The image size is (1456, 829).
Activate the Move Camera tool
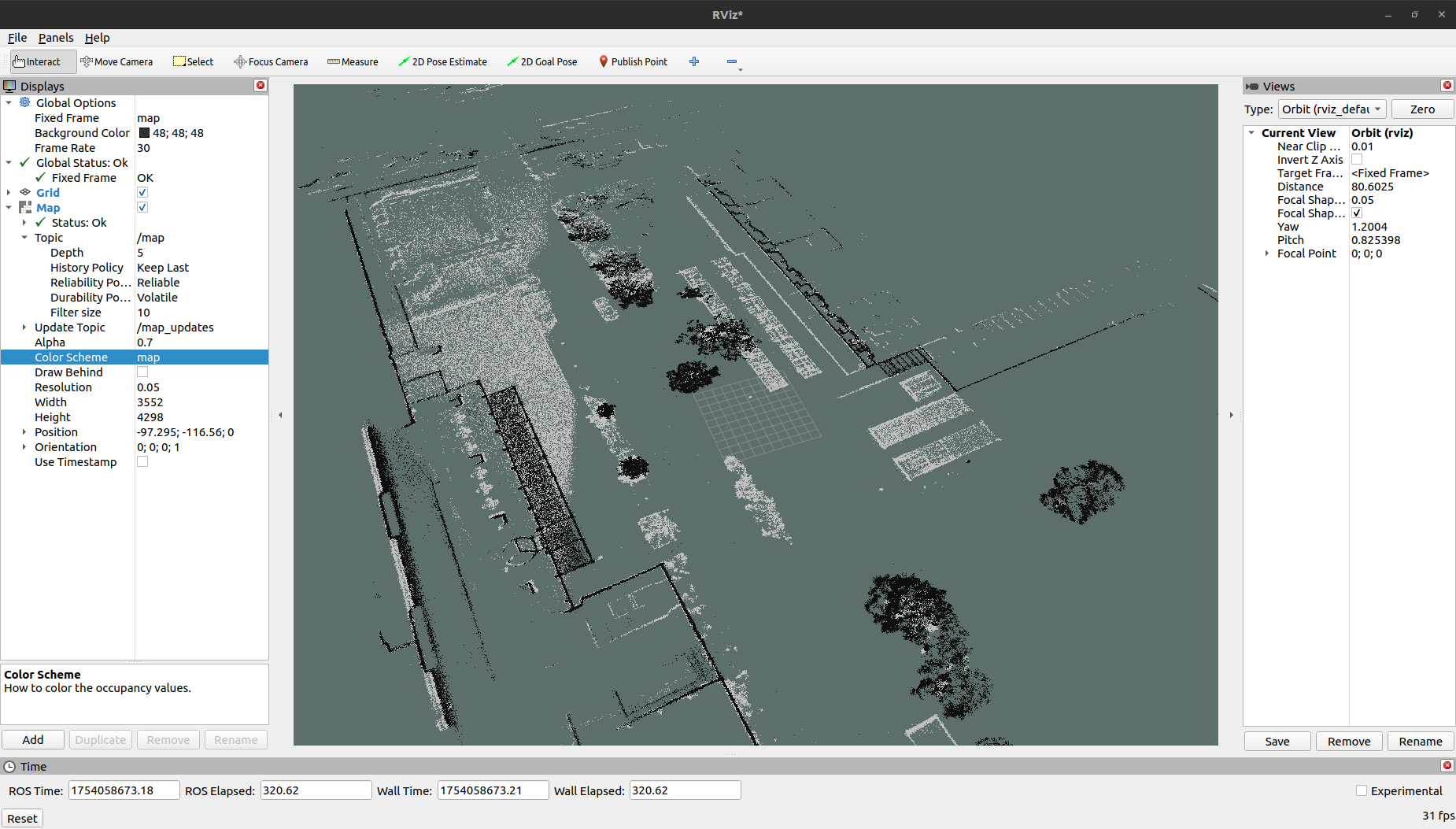click(116, 61)
